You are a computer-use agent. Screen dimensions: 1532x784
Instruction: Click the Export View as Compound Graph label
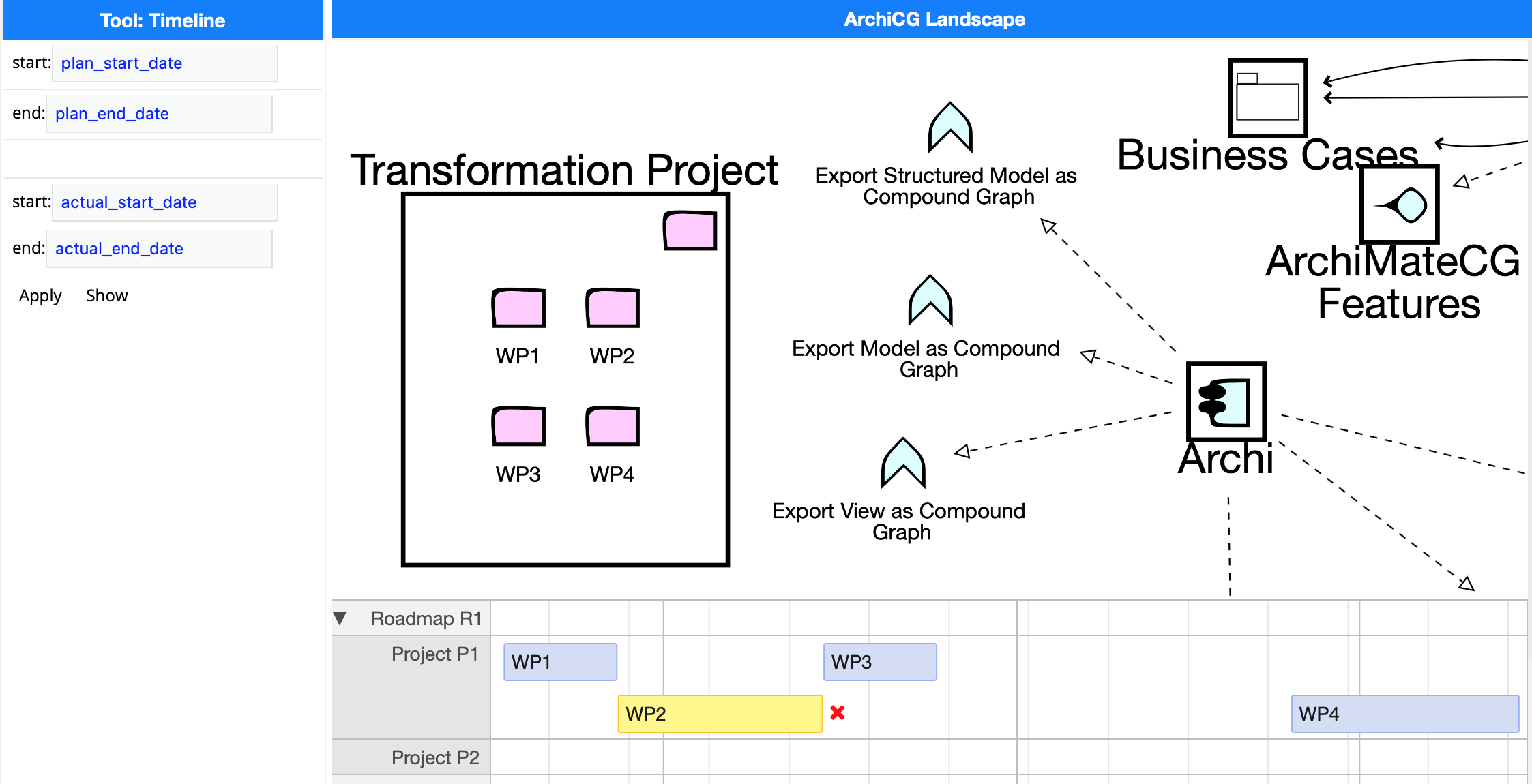(x=899, y=522)
